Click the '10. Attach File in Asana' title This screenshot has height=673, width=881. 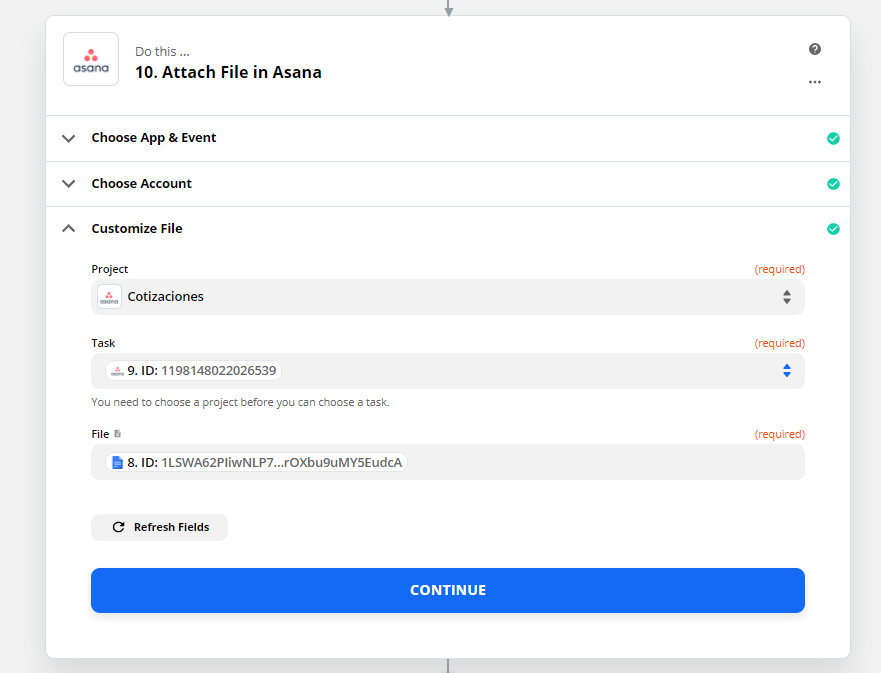click(x=228, y=72)
